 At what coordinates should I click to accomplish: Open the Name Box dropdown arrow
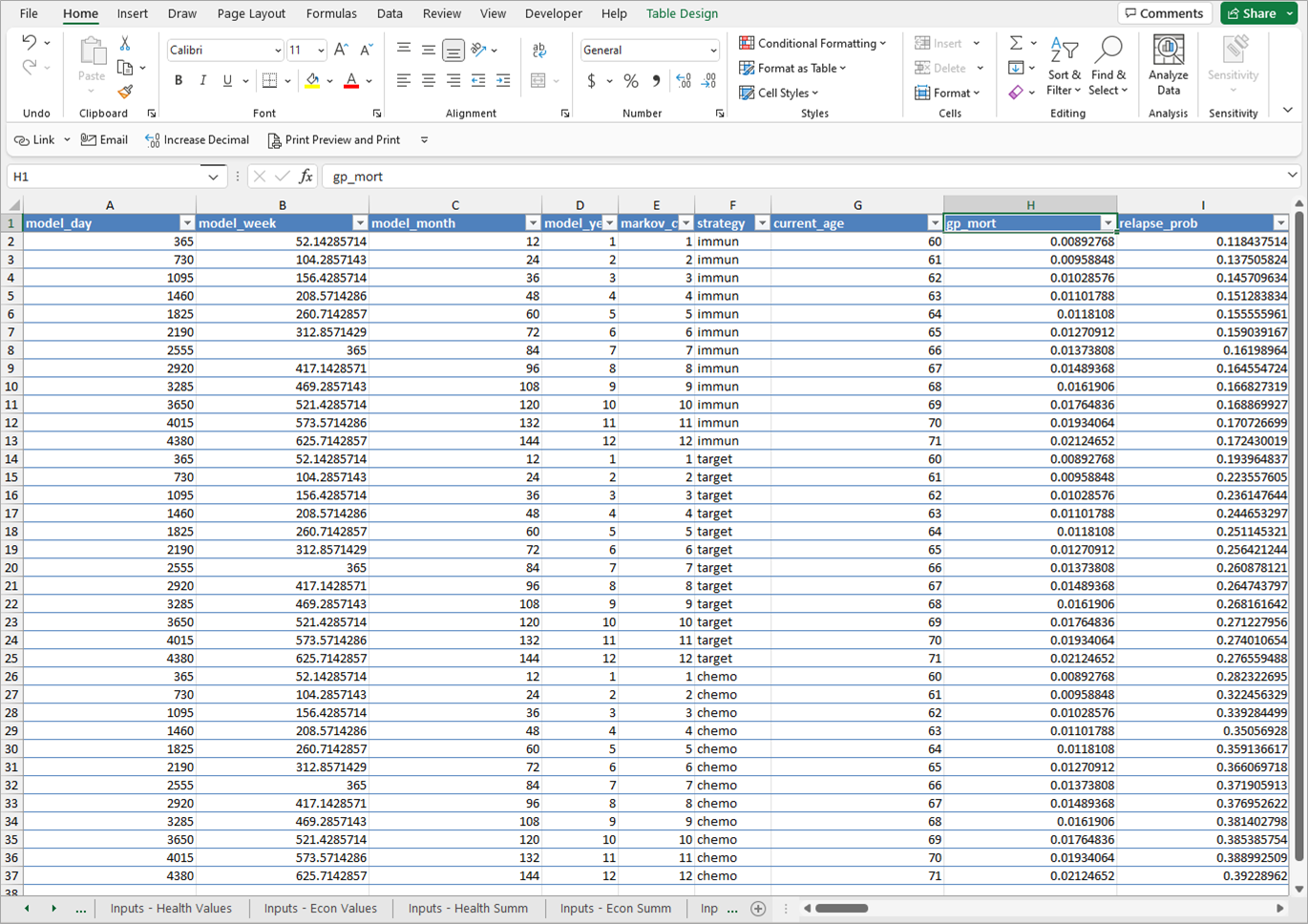(x=213, y=177)
